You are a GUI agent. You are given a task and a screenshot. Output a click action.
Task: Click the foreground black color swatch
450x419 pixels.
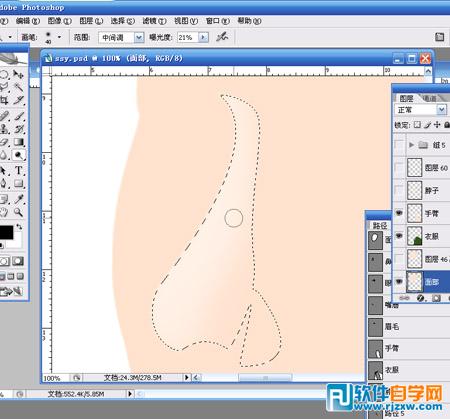point(6,232)
